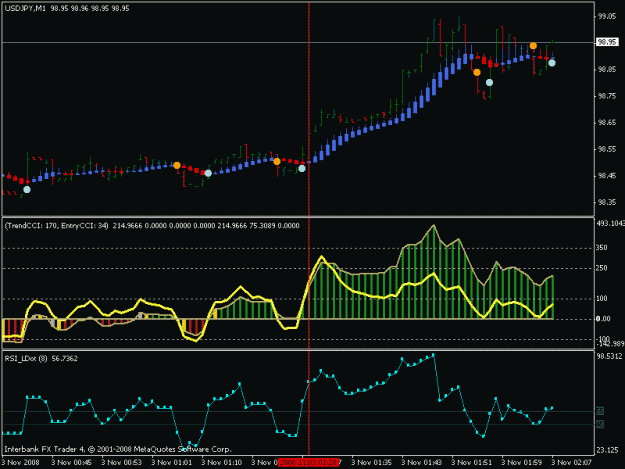Click the 100 level label on CCI scale
Image resolution: width=625 pixels, height=469 pixels.
(x=602, y=298)
